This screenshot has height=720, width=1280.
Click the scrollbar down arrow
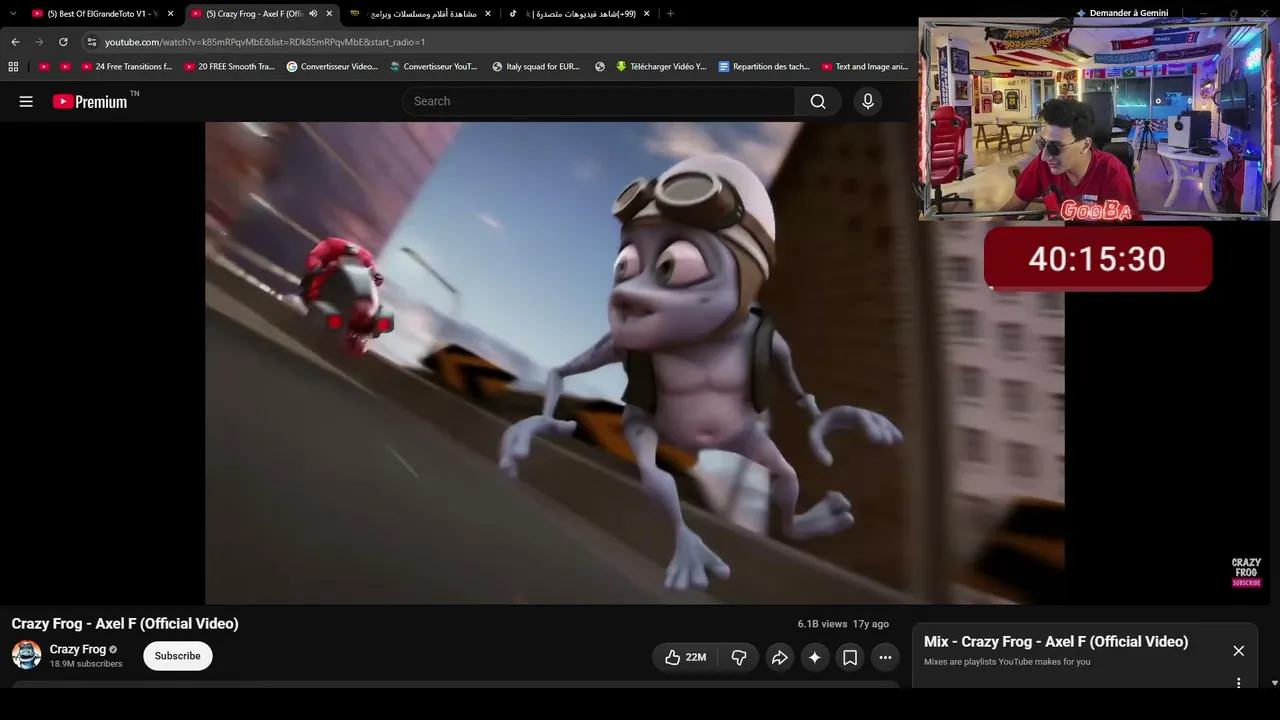[1274, 683]
